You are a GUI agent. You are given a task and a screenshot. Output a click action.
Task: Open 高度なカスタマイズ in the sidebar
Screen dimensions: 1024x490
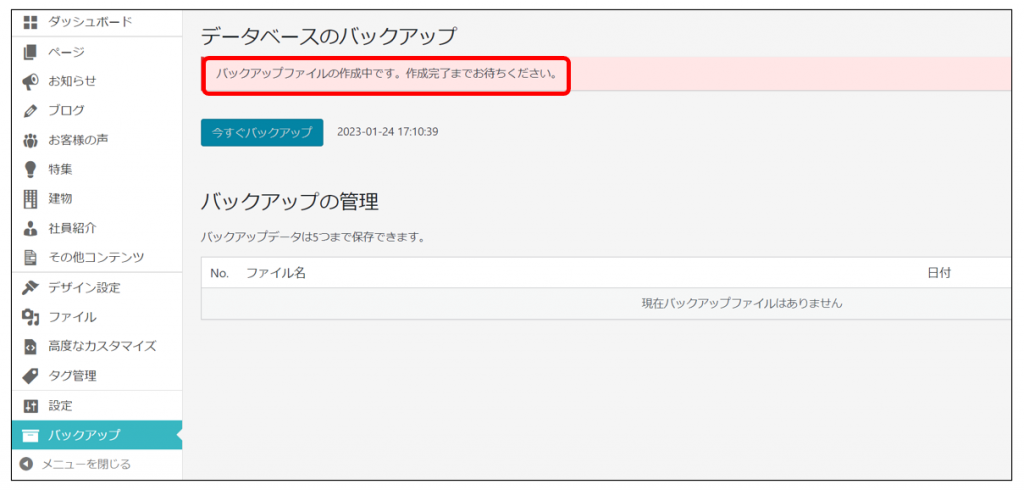coord(102,346)
